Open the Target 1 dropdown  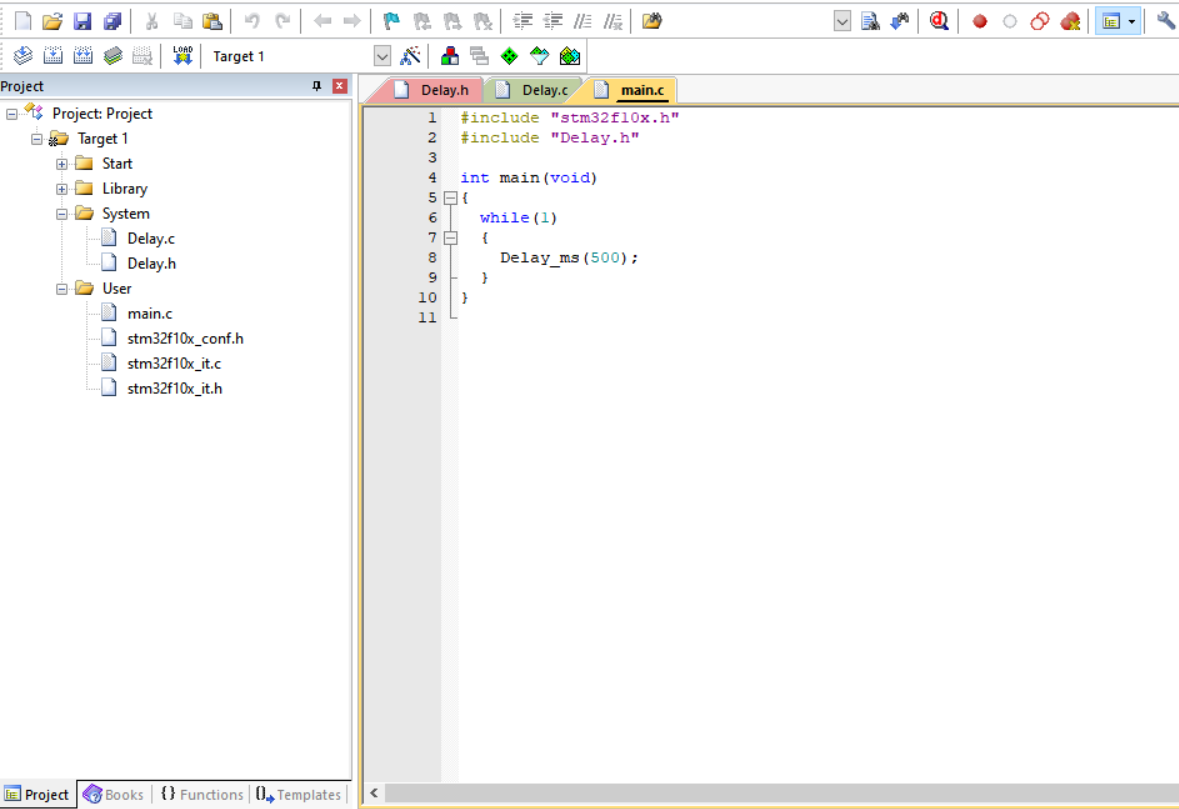pos(382,56)
